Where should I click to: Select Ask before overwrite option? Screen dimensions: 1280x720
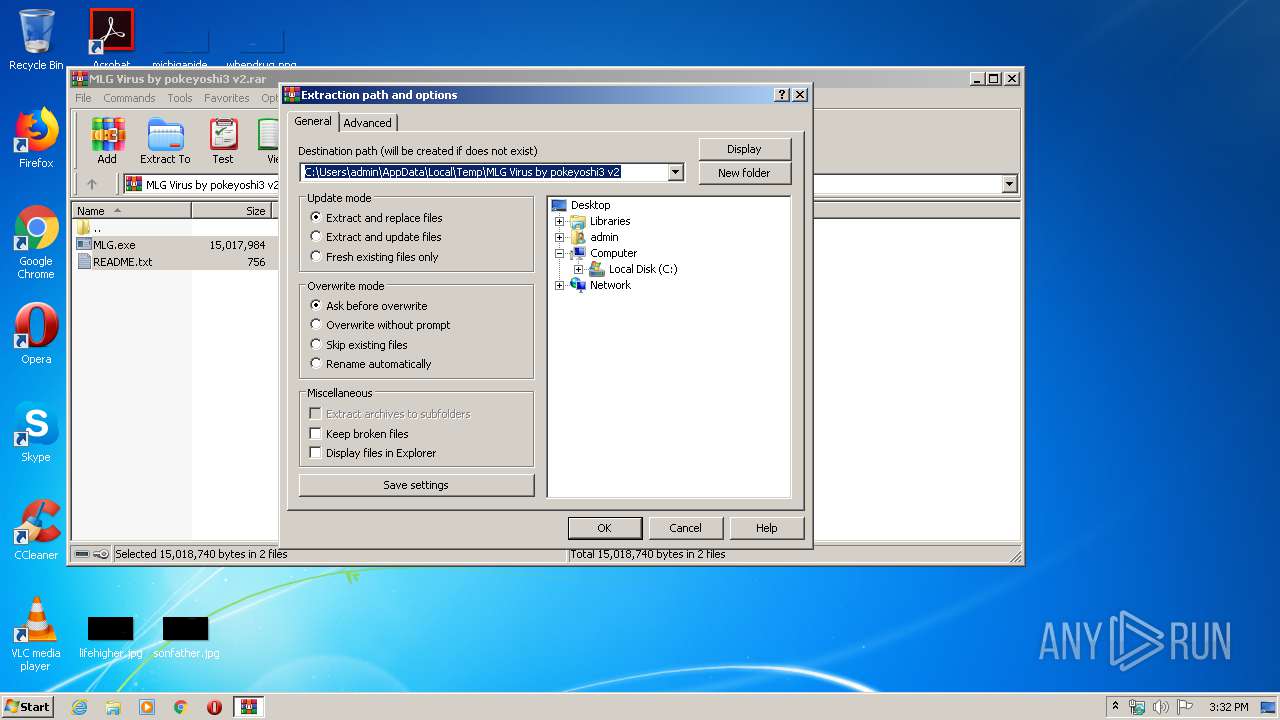[x=368, y=306]
